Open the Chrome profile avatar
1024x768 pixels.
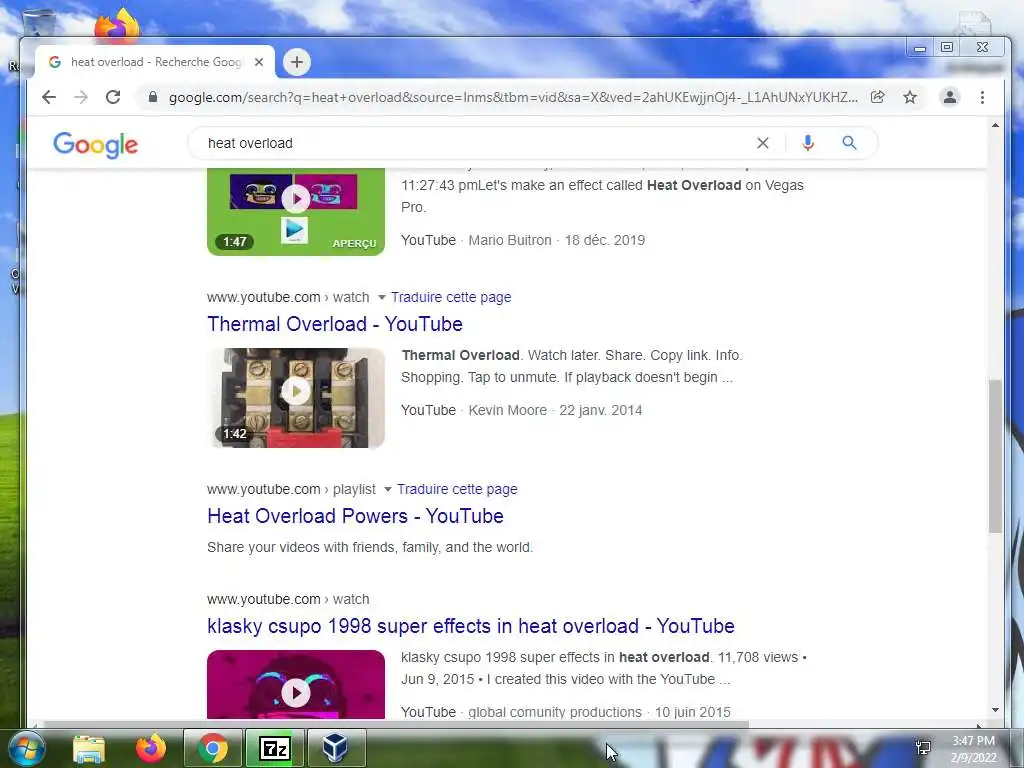pos(950,97)
